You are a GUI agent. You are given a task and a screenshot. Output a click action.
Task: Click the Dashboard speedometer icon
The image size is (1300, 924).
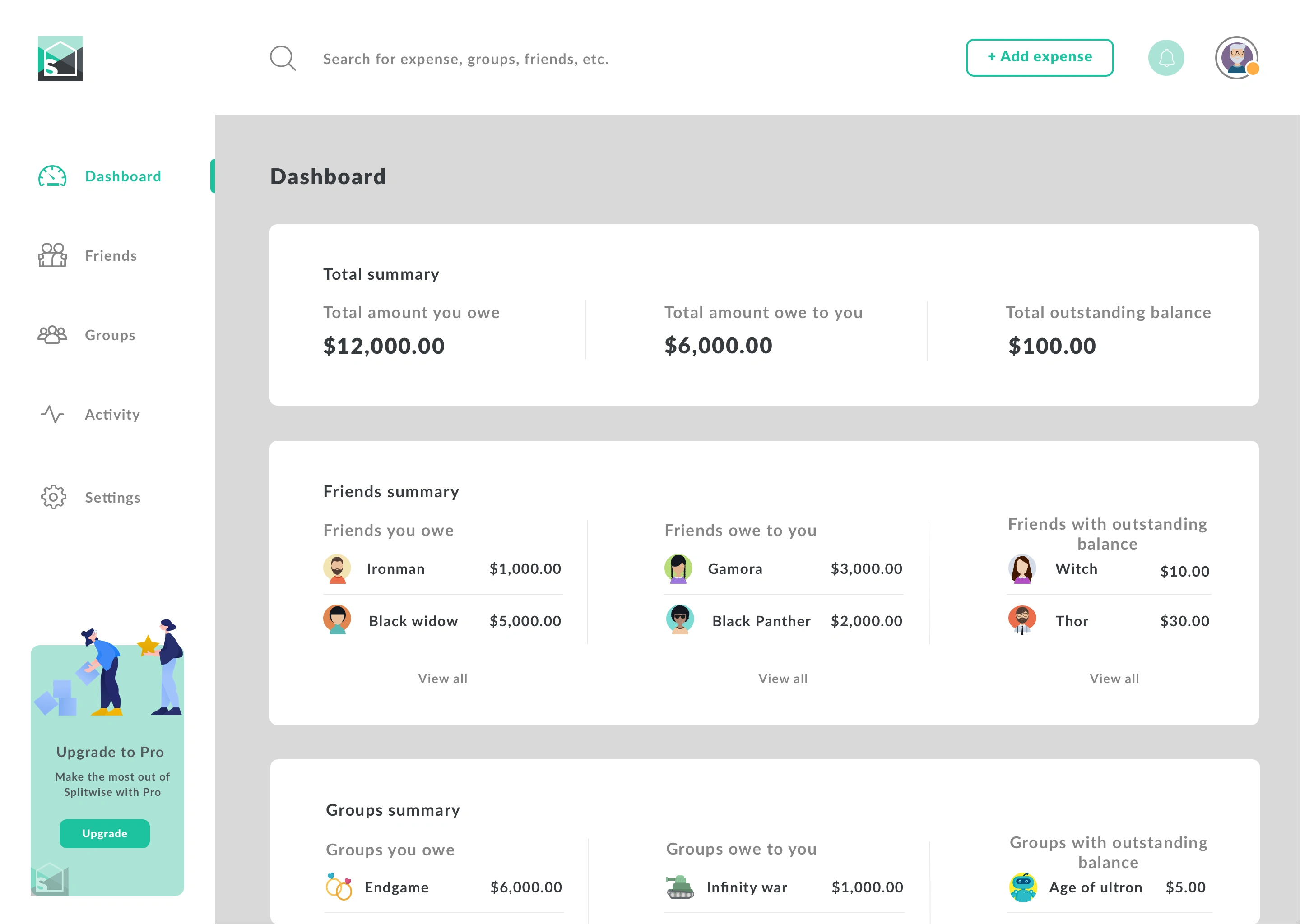tap(52, 176)
